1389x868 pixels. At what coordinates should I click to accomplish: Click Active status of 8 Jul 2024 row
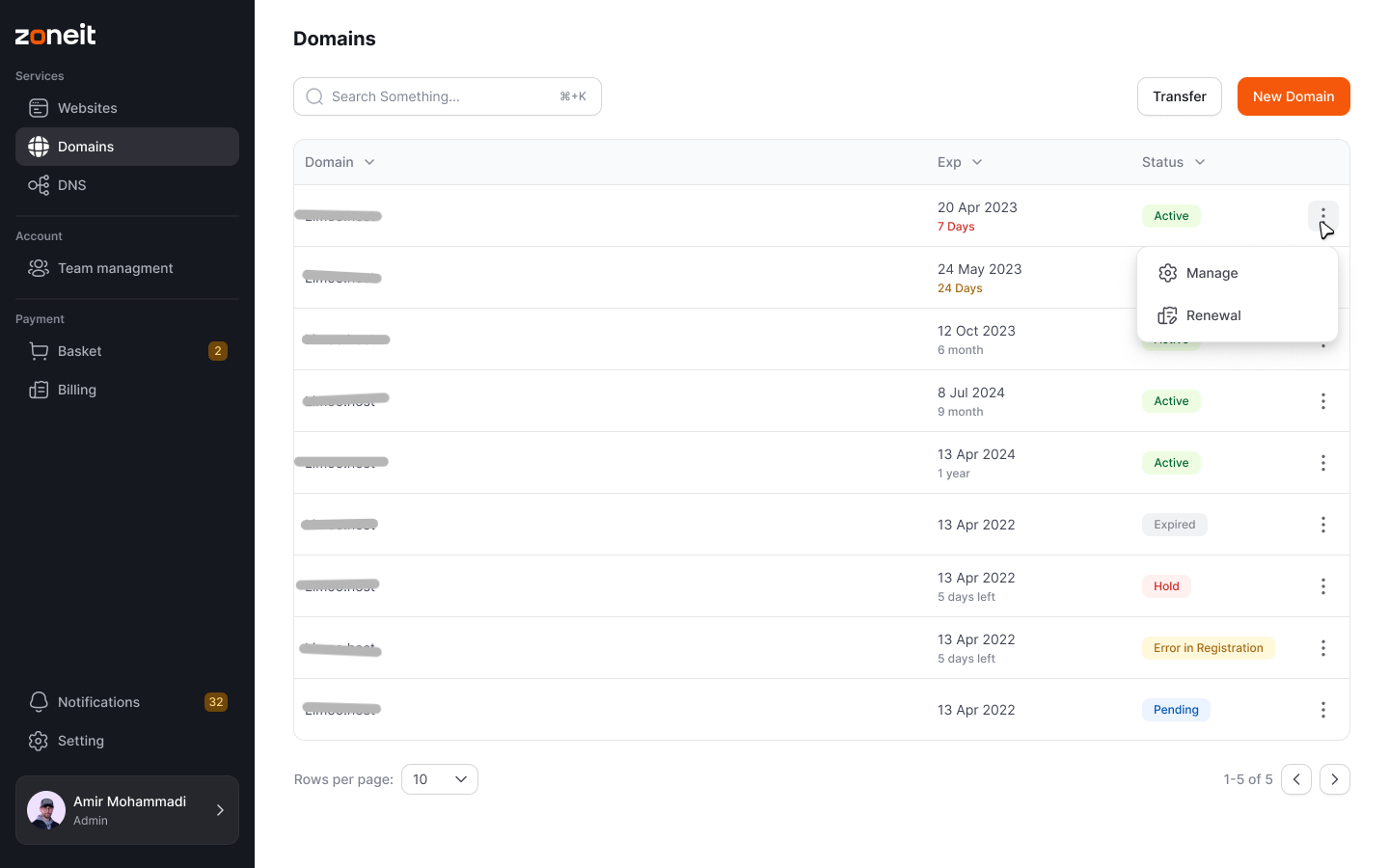tap(1171, 401)
